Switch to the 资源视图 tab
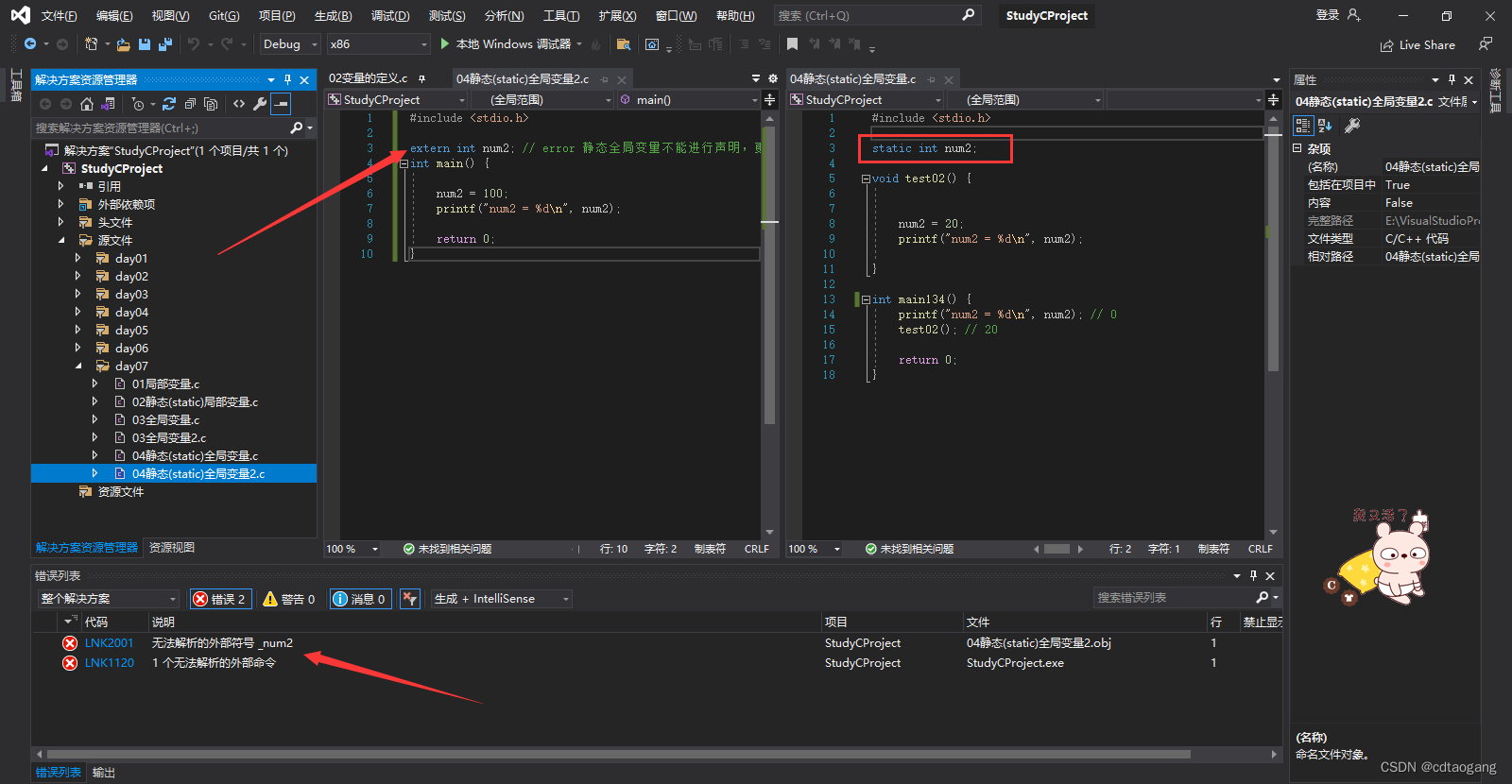 pos(172,548)
